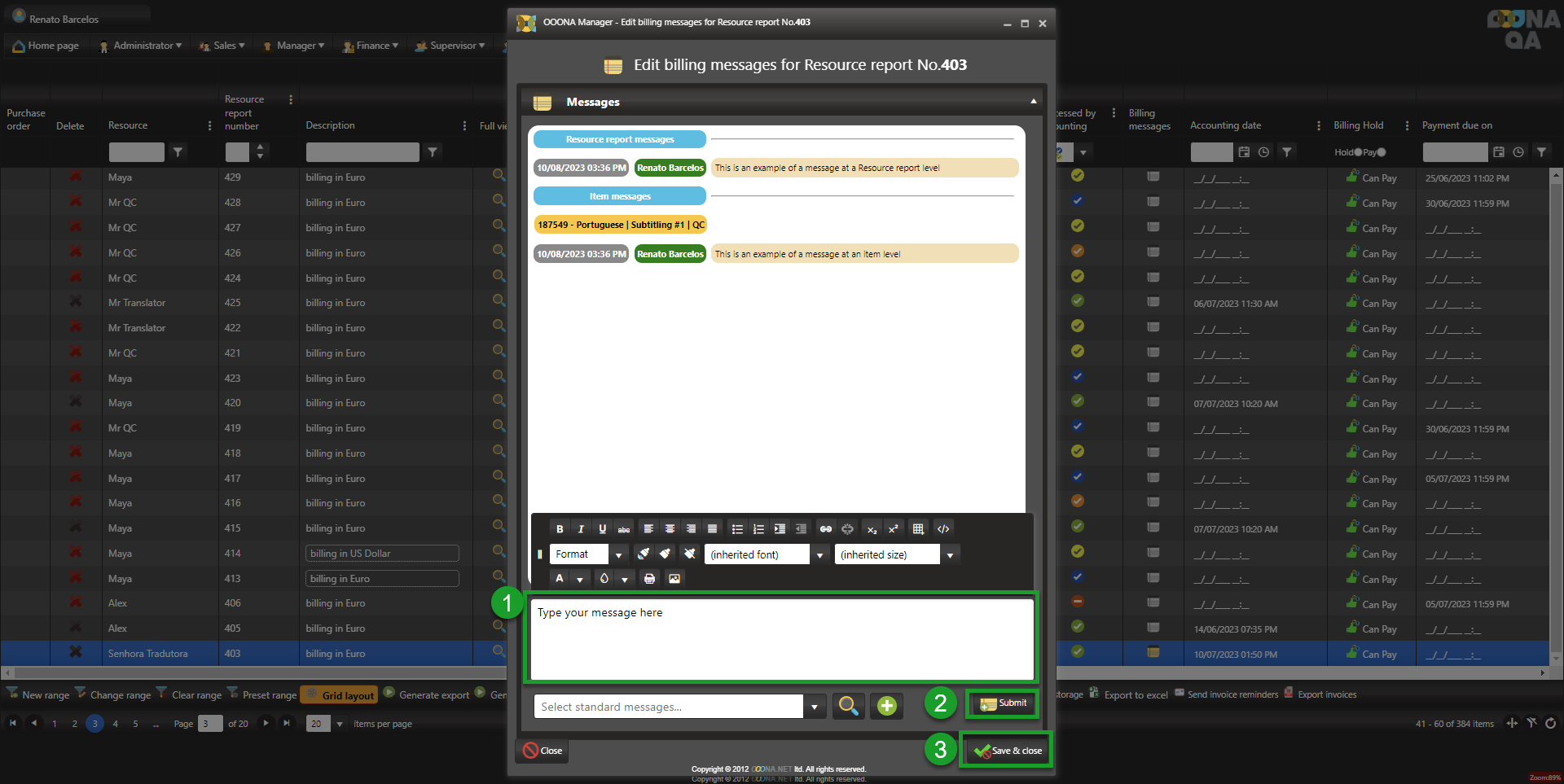Select the Hold radio button filter

click(x=1358, y=152)
